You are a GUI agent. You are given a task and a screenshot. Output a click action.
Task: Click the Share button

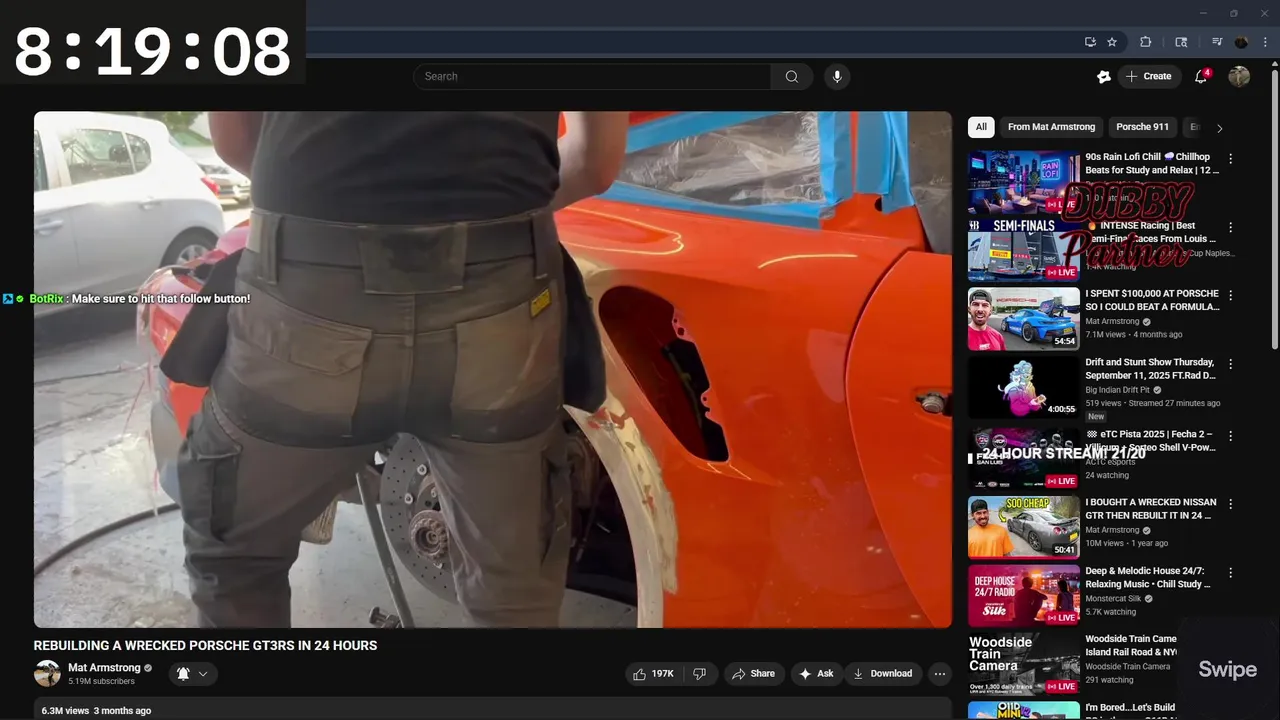tap(753, 674)
